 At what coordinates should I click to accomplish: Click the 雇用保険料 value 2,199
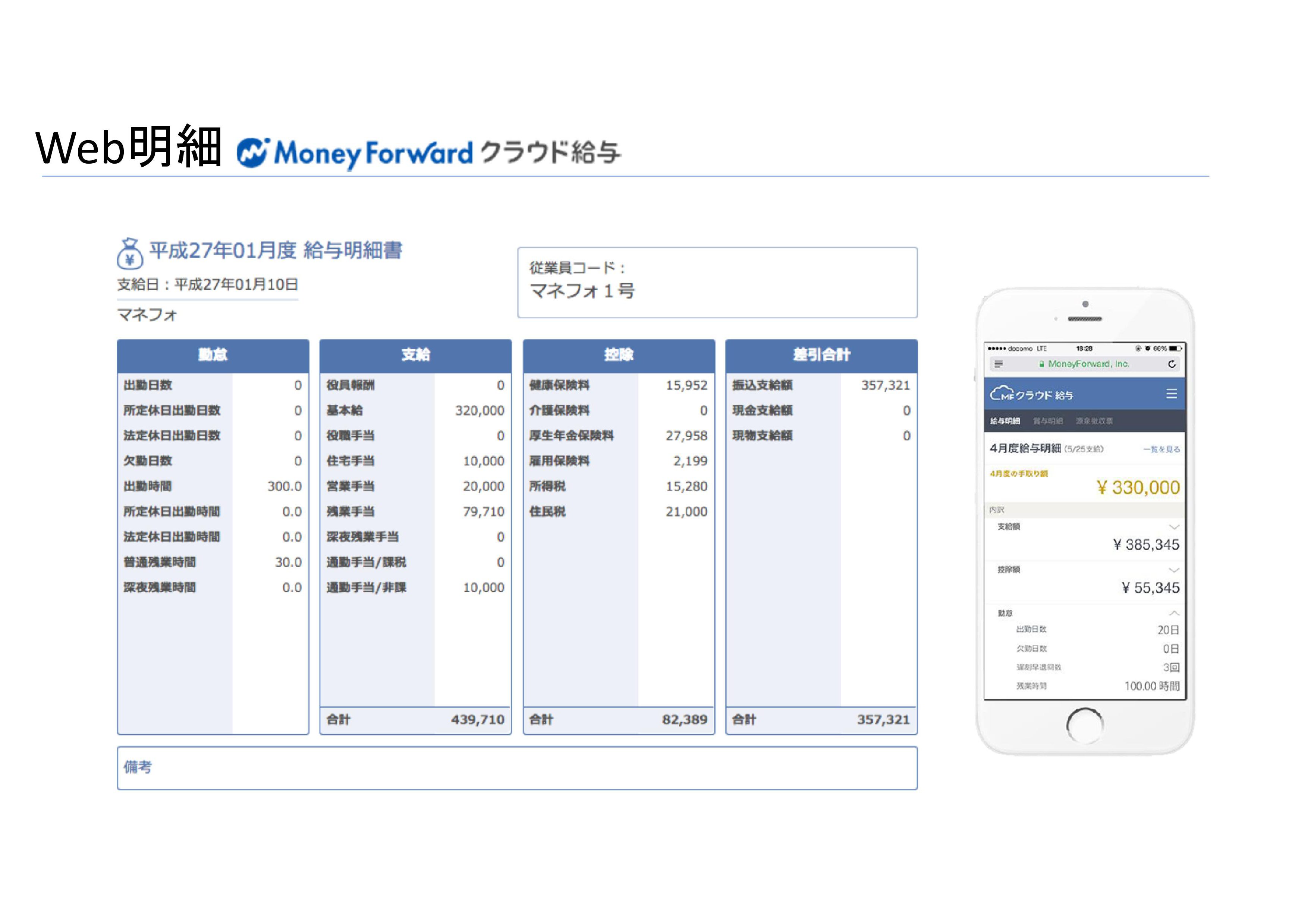click(691, 461)
